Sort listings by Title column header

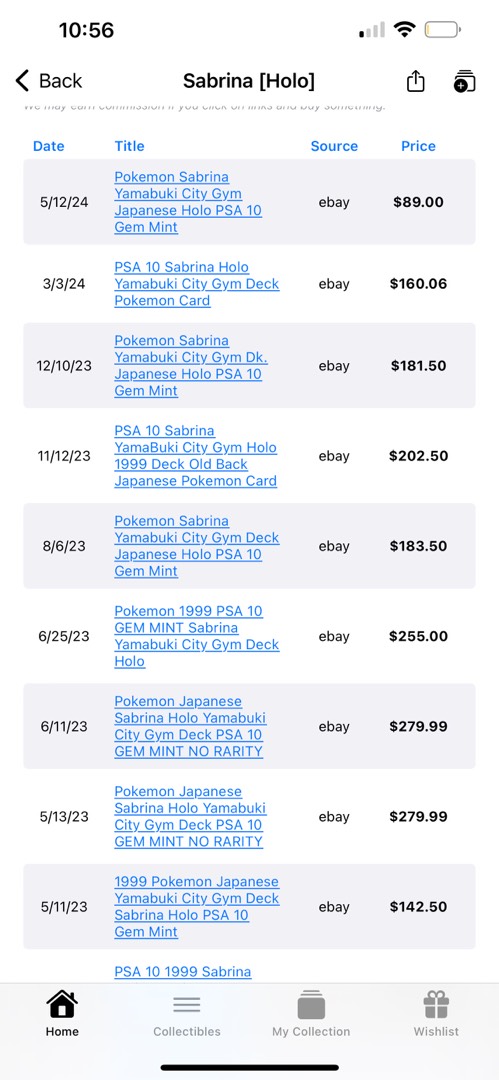(x=130, y=146)
